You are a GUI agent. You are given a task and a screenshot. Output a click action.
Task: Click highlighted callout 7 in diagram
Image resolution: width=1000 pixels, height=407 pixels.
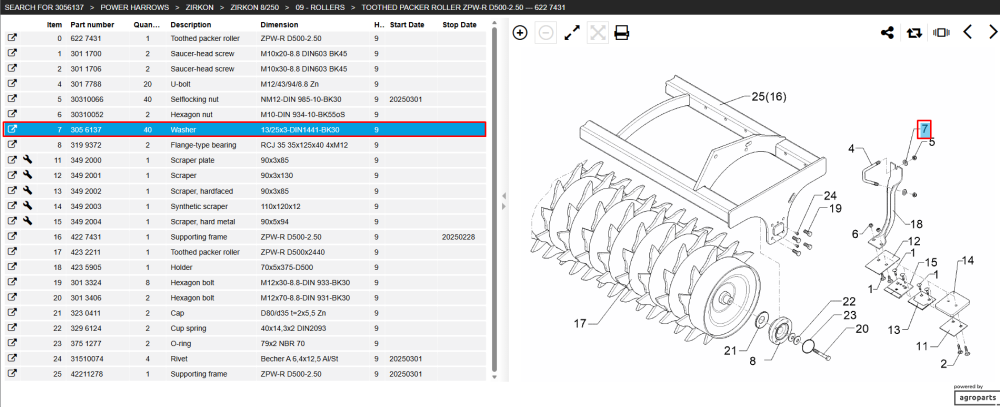point(924,129)
